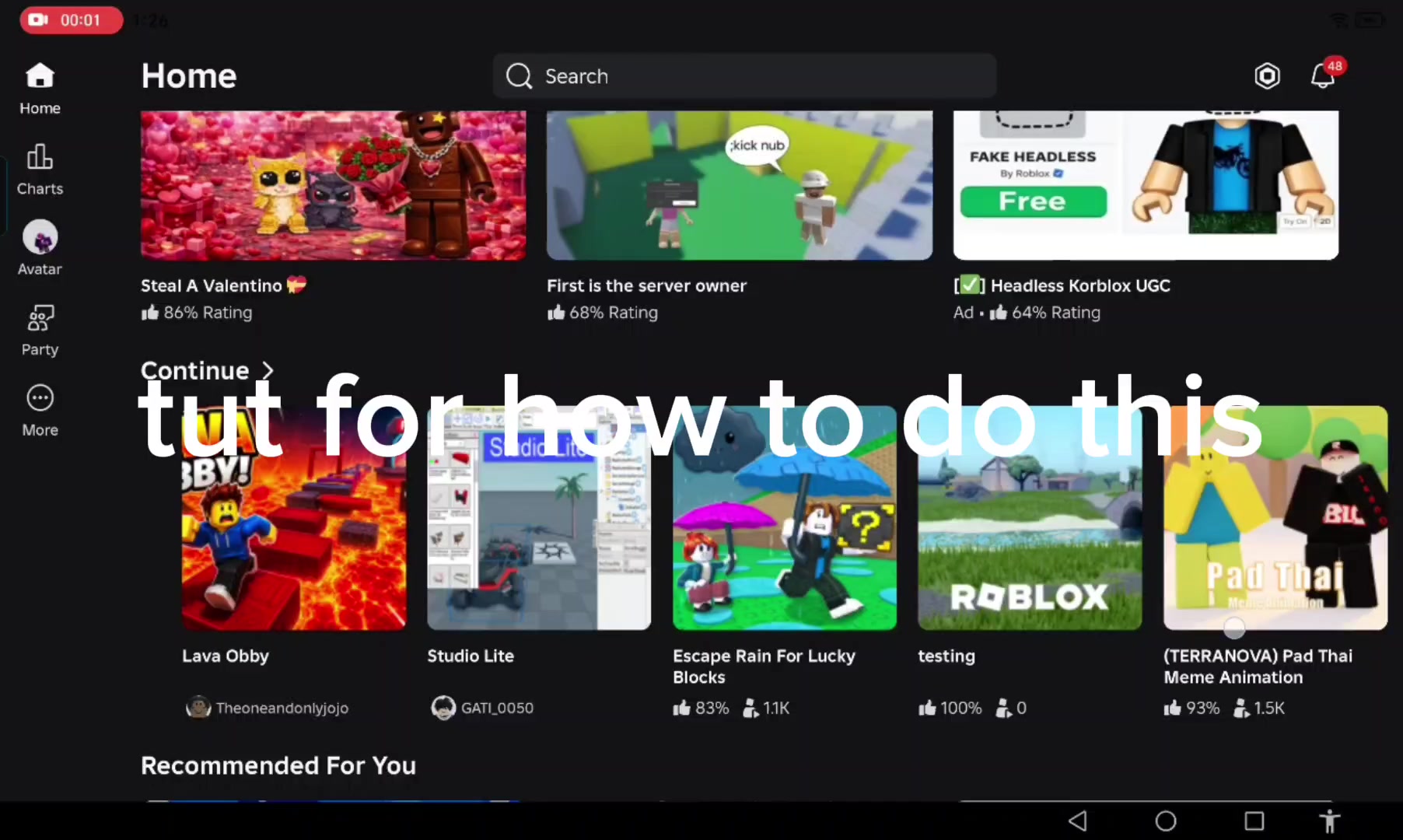
Task: Tap the screen recording timer indicator
Action: pos(72,20)
